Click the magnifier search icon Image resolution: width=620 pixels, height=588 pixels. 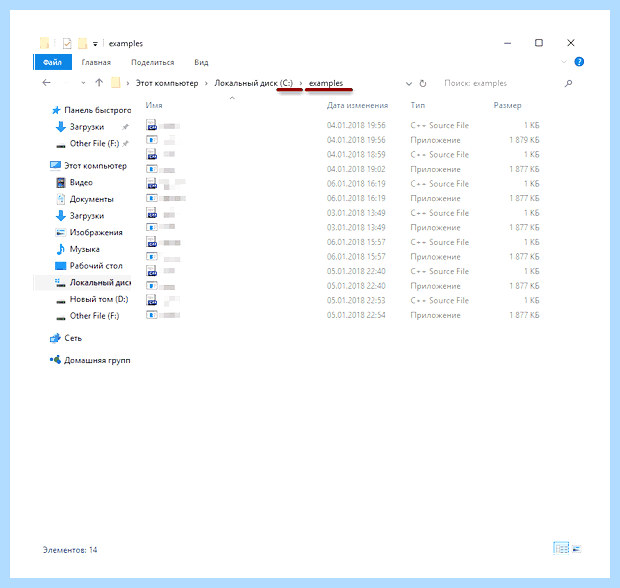tap(568, 83)
